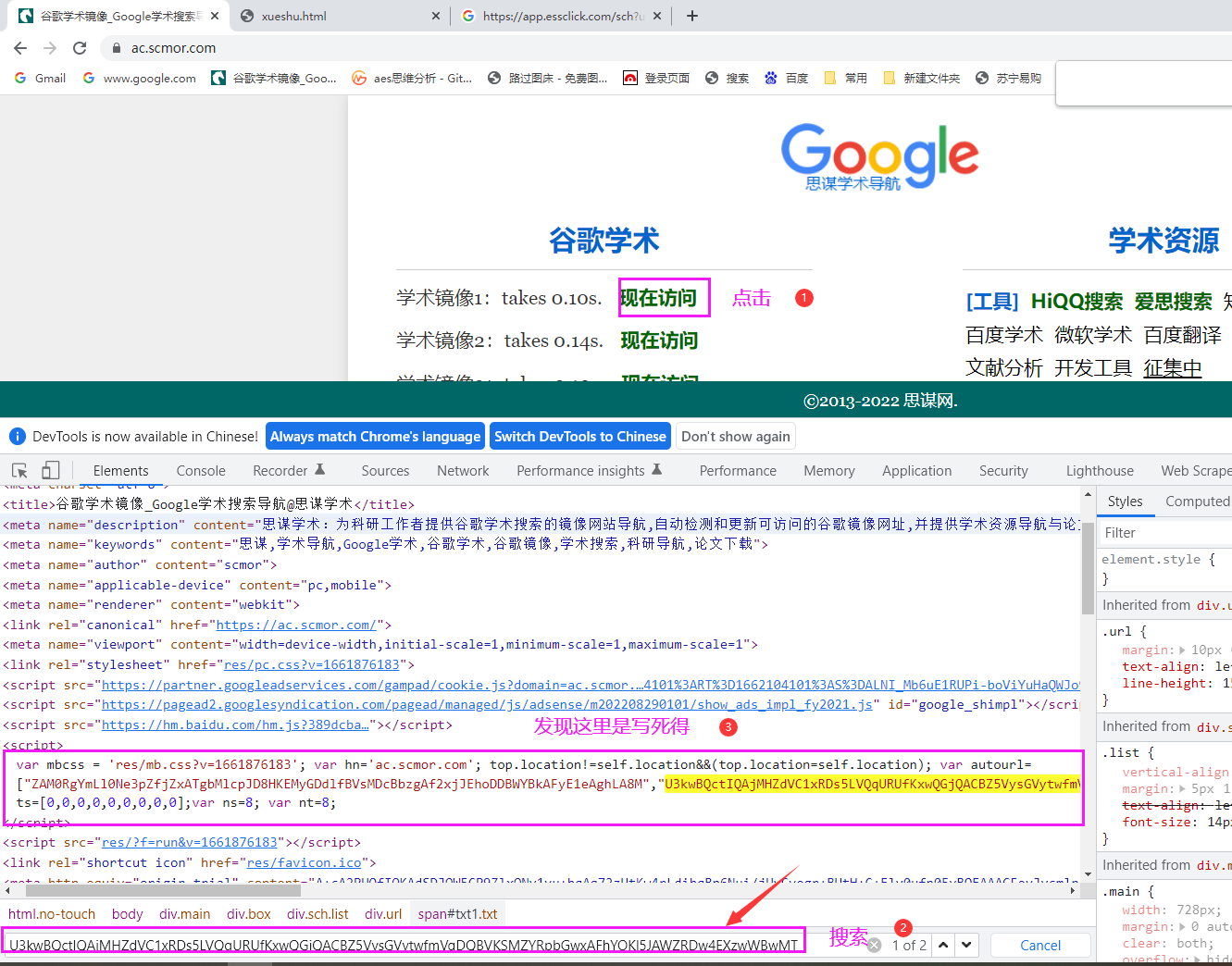This screenshot has width=1232, height=966.
Task: Open the Sources panel in DevTools
Action: tap(385, 471)
